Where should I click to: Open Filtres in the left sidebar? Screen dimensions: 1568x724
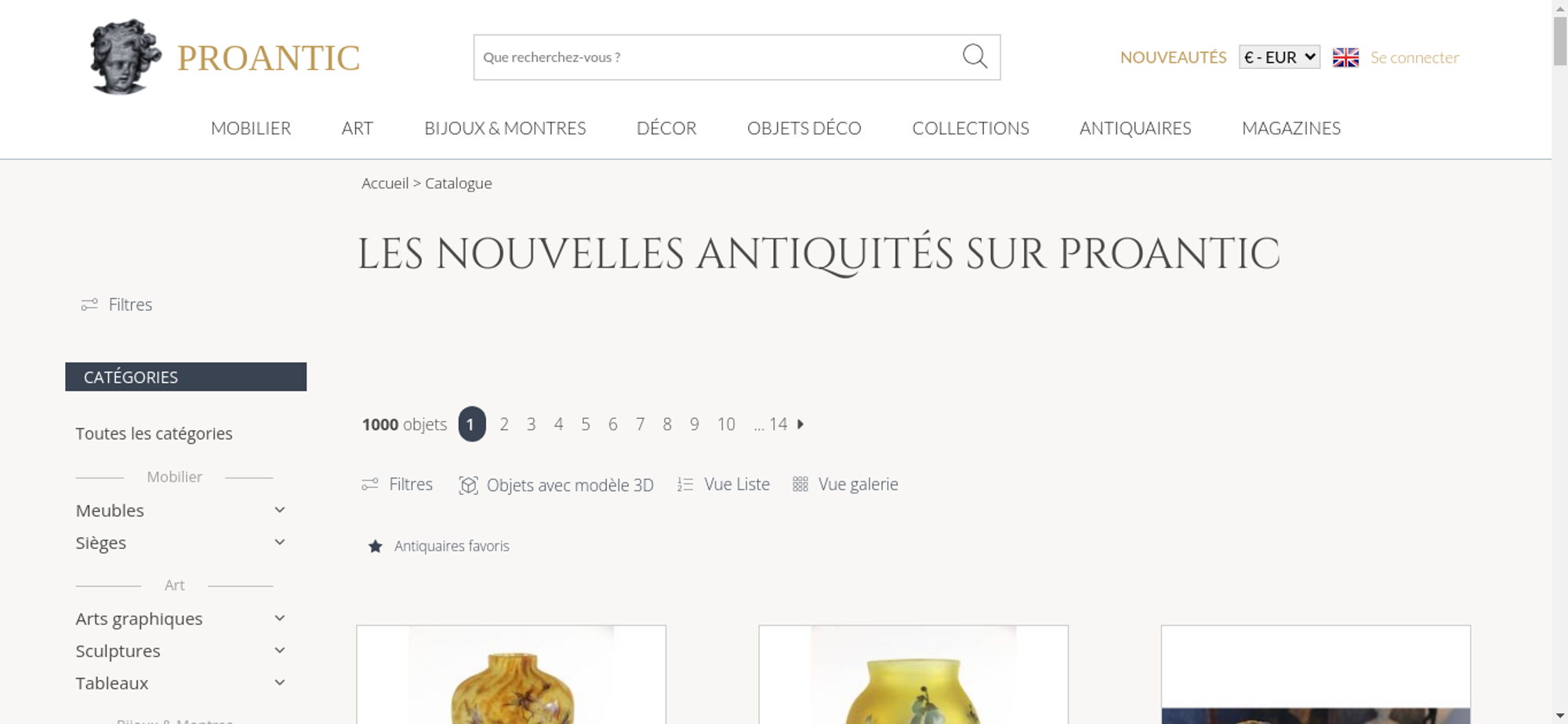click(117, 304)
